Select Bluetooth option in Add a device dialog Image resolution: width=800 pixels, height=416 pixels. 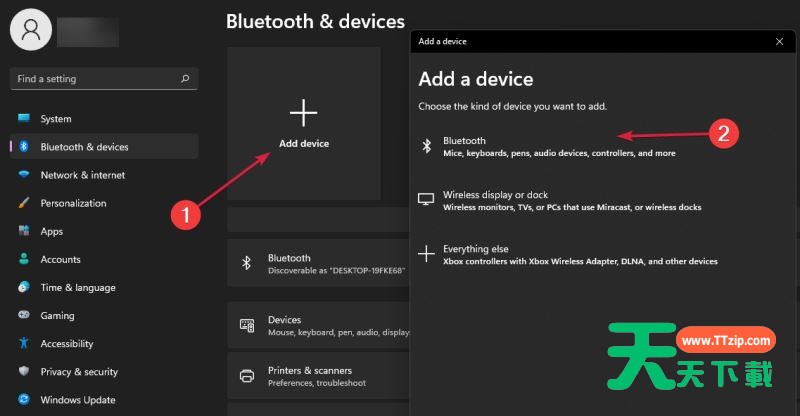pyautogui.click(x=546, y=147)
